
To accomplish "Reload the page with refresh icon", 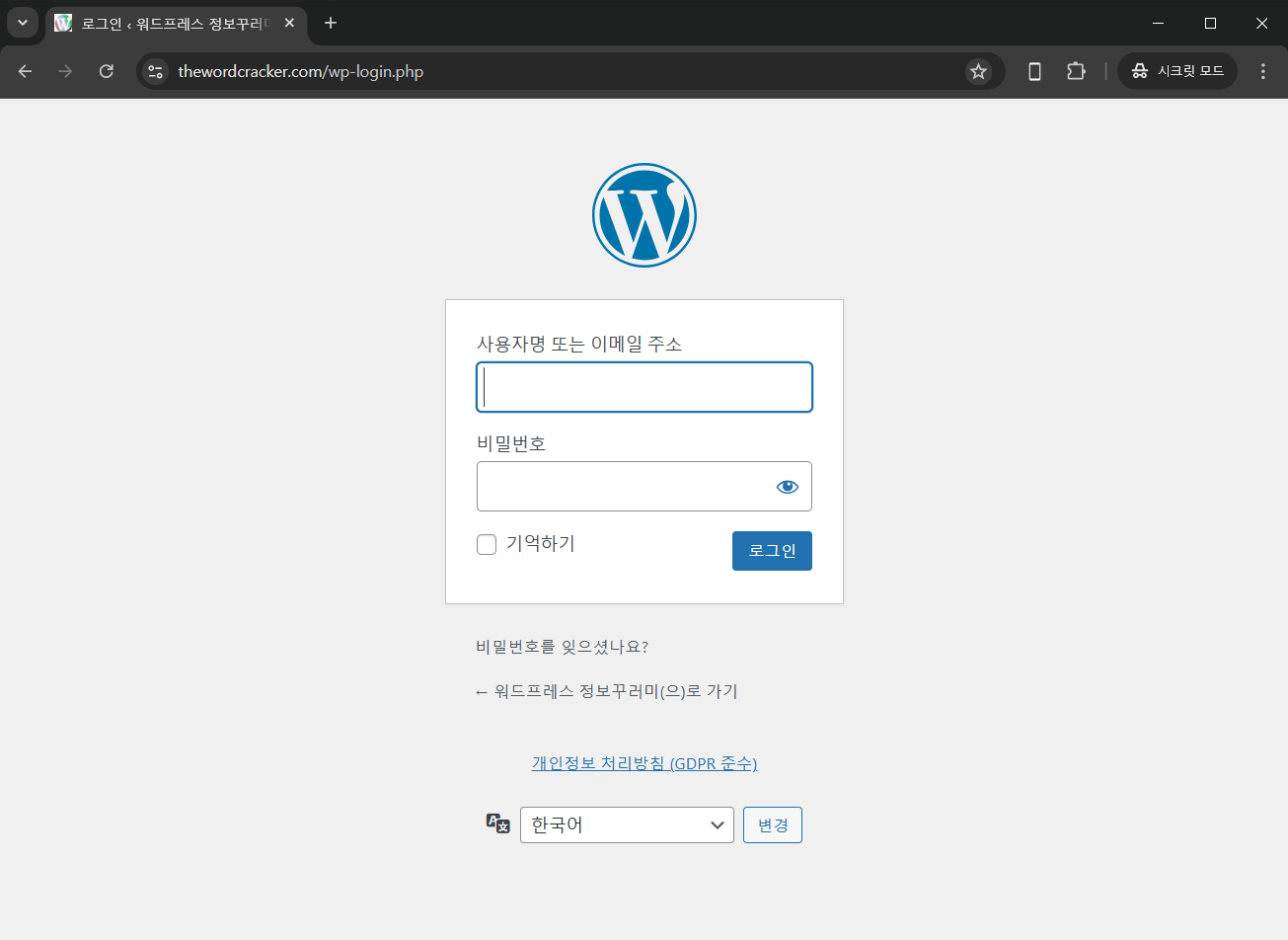I will 107,71.
